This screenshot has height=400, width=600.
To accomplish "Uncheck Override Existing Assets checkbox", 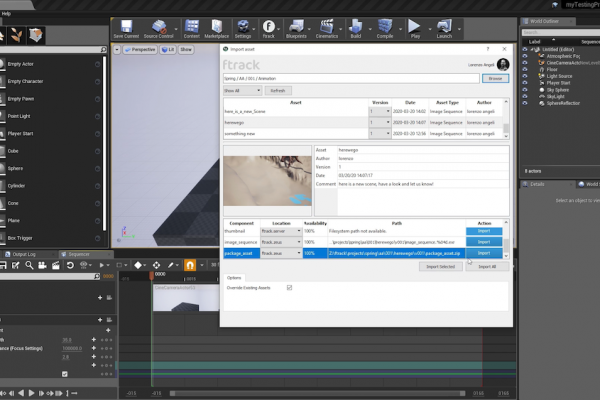I will 289,287.
